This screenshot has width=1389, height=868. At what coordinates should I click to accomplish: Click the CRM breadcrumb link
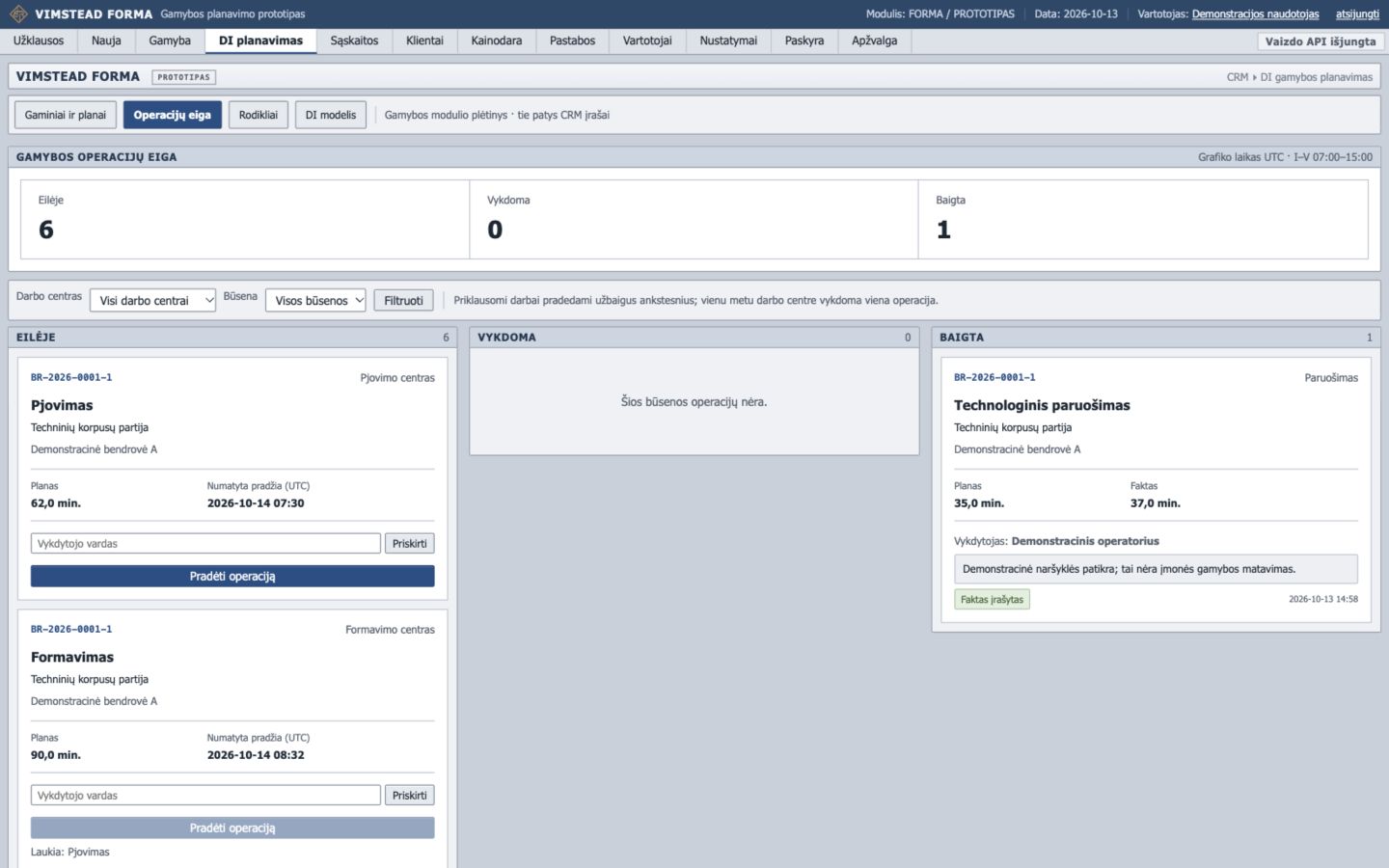click(1238, 77)
